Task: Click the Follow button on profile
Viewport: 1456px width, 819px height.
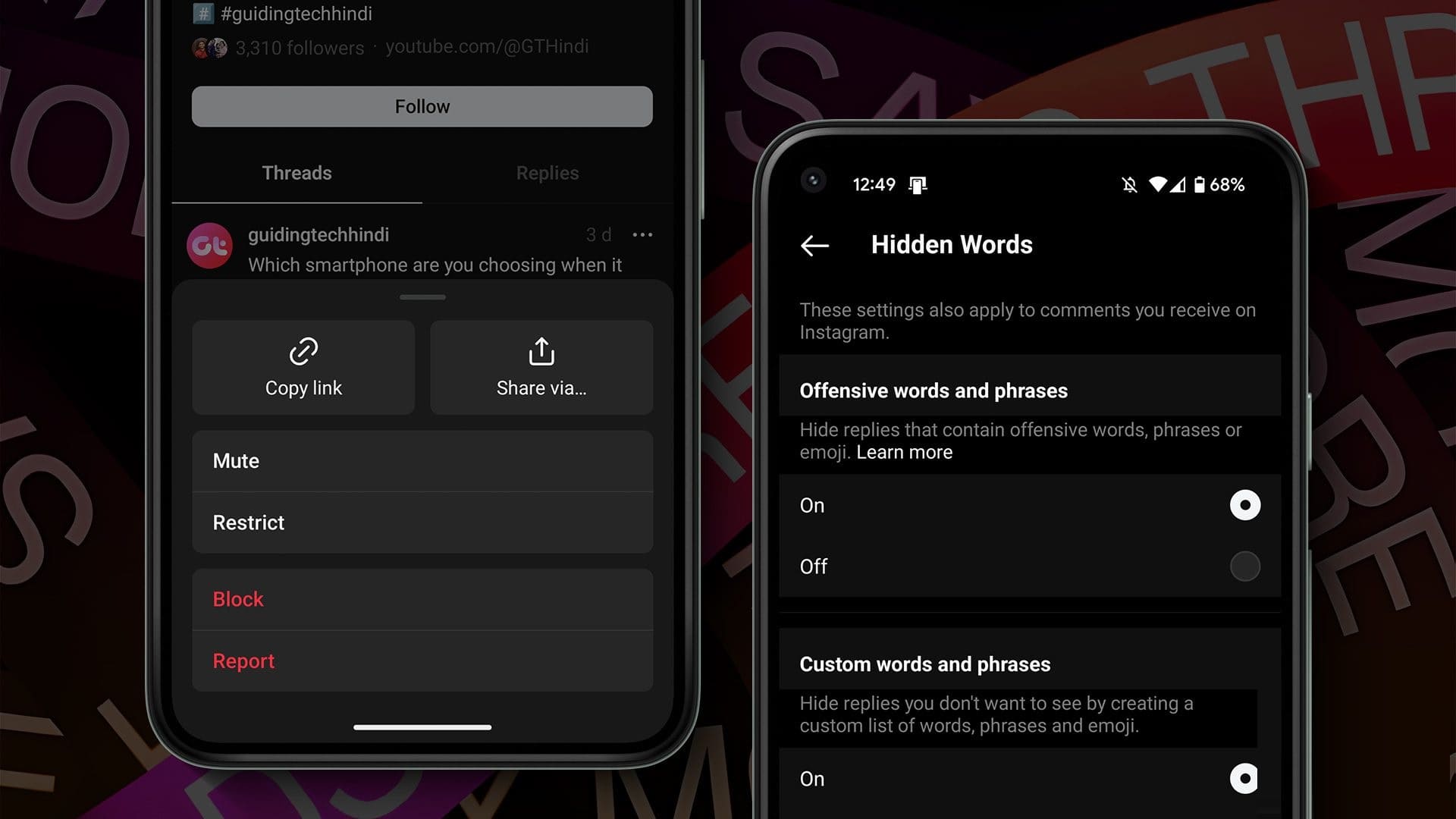Action: click(x=421, y=106)
